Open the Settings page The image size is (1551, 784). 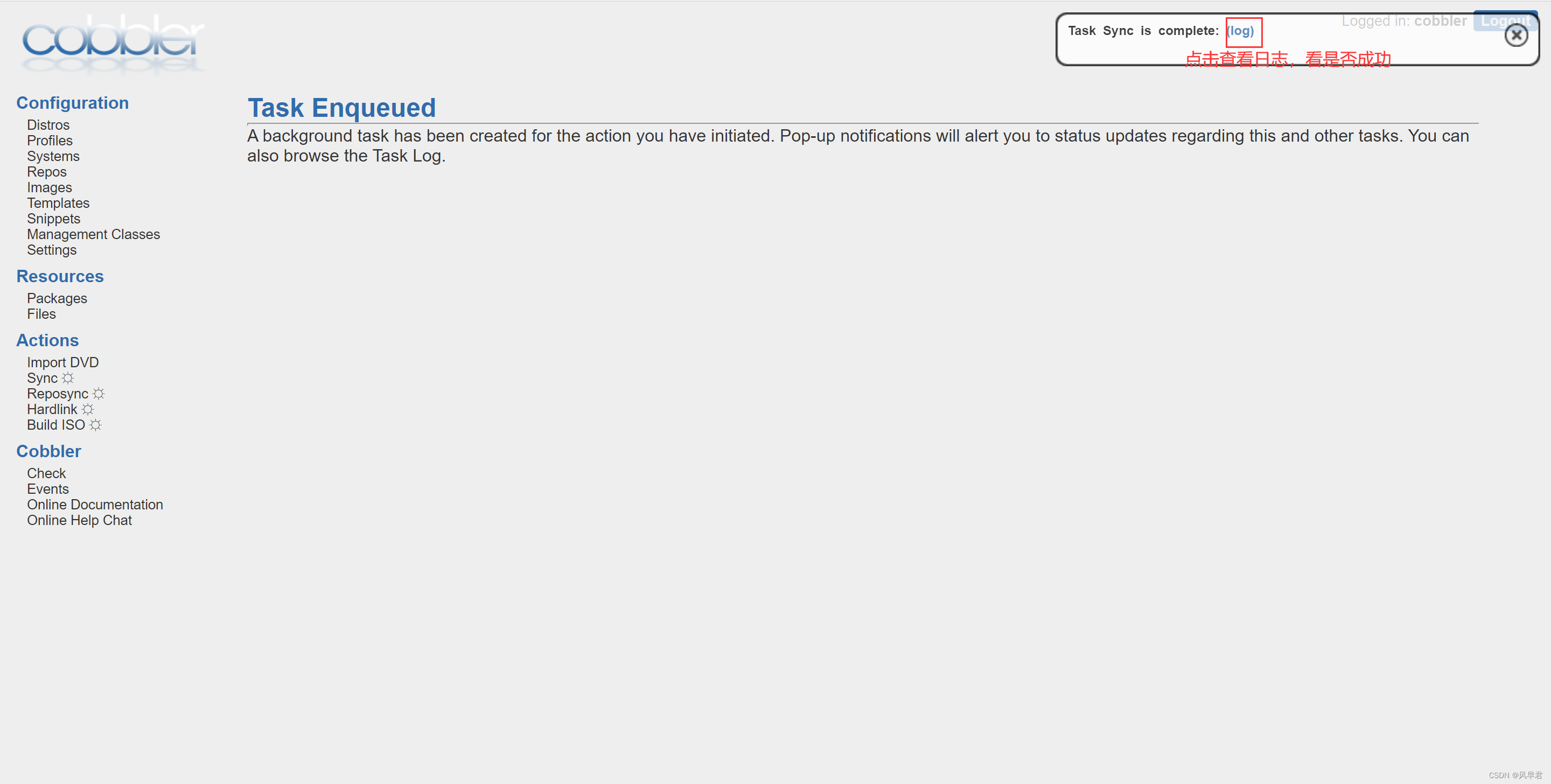tap(51, 250)
